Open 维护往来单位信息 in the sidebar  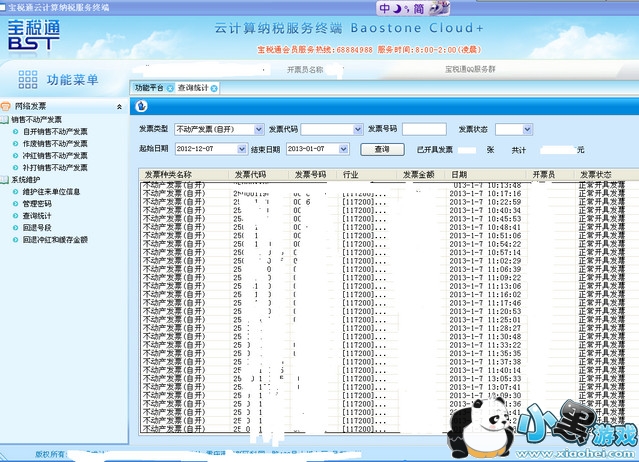point(51,191)
